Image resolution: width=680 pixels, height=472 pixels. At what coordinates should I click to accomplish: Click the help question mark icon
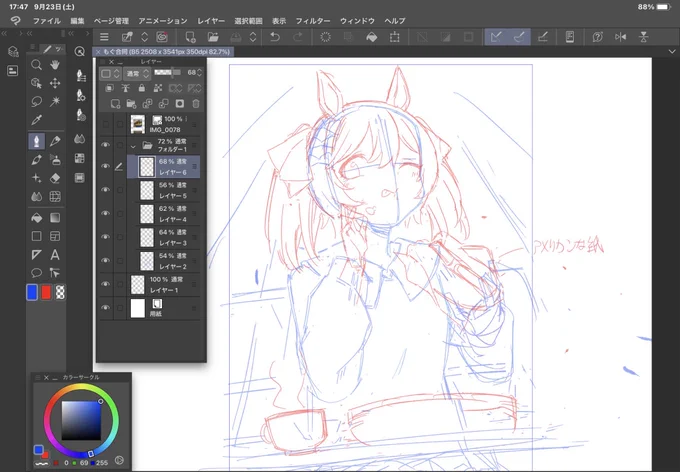pos(598,37)
